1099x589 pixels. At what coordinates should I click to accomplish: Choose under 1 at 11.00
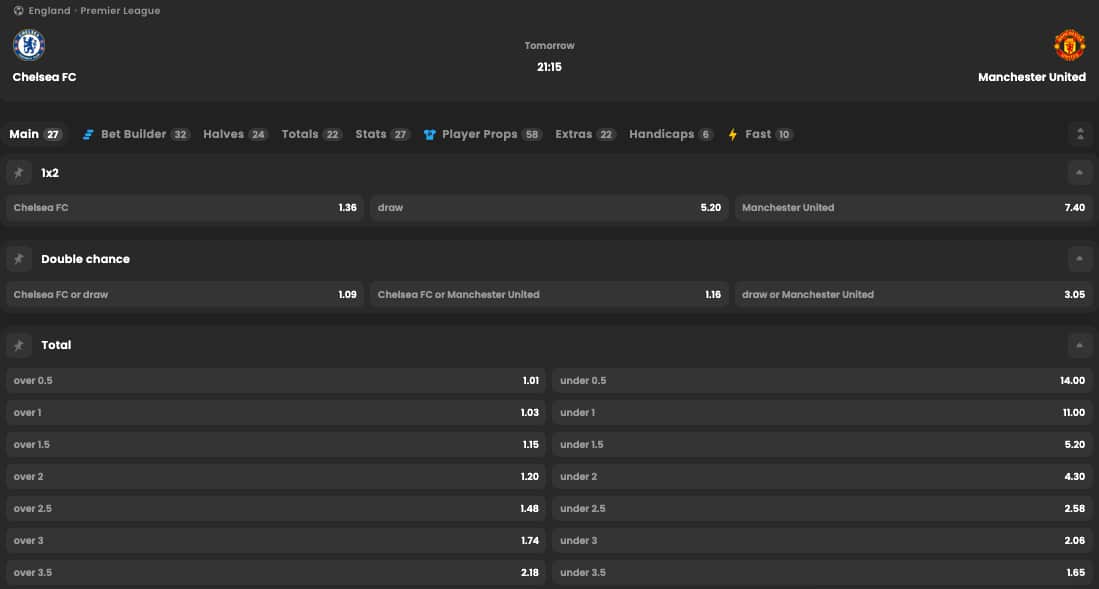(823, 412)
